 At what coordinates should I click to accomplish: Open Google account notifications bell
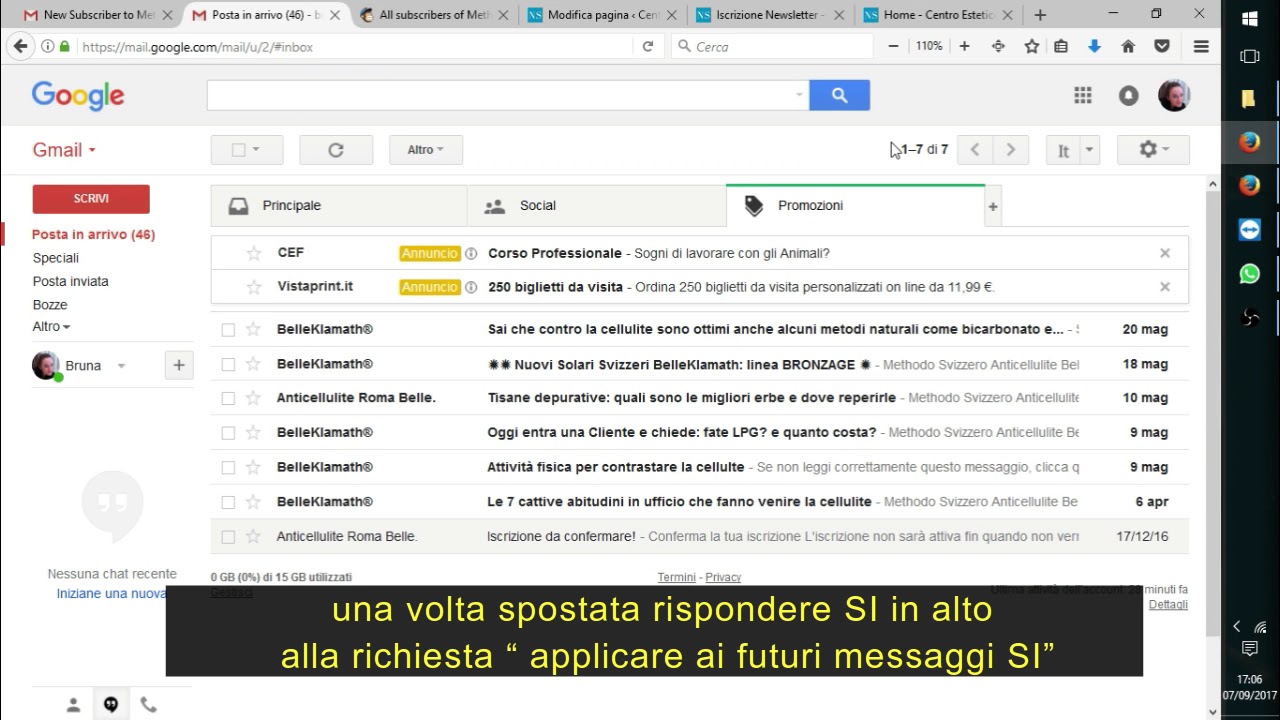tap(1128, 95)
